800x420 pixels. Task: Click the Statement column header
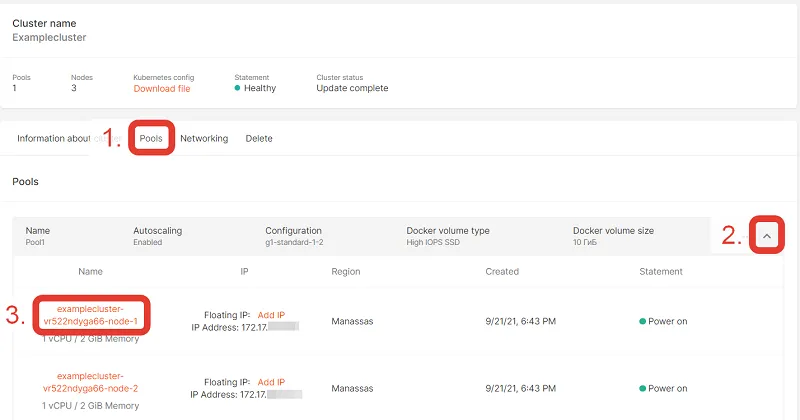tap(661, 271)
